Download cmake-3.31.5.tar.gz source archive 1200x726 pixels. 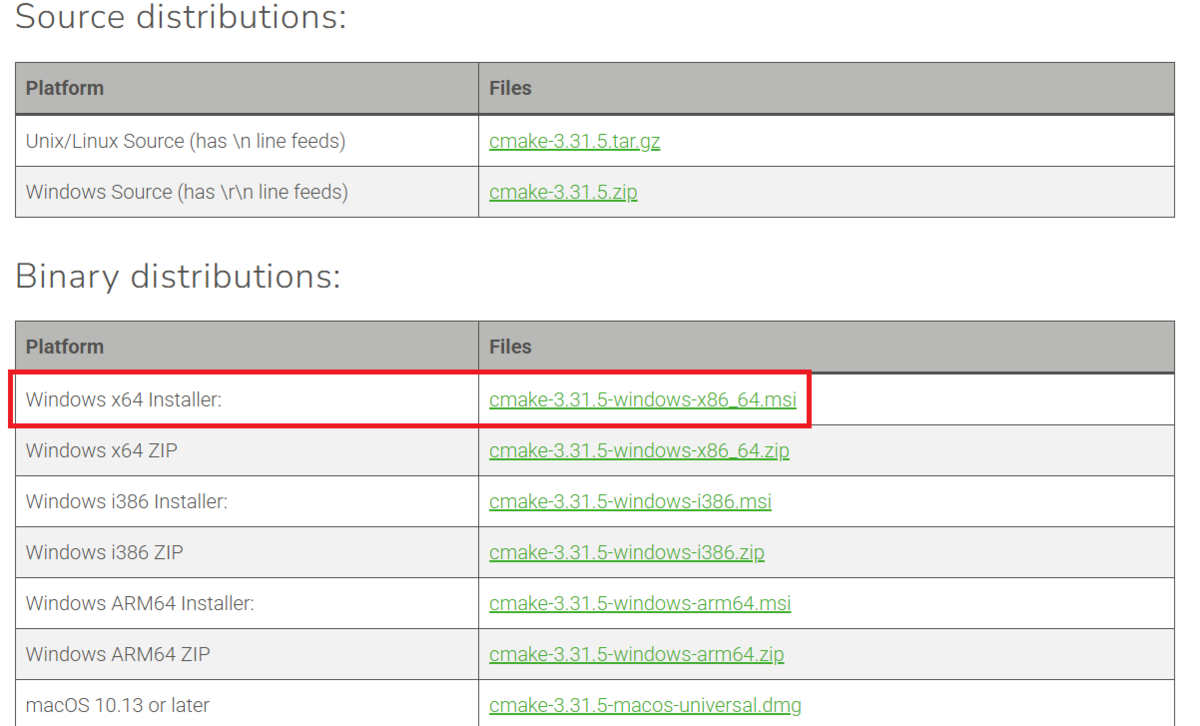(x=575, y=141)
